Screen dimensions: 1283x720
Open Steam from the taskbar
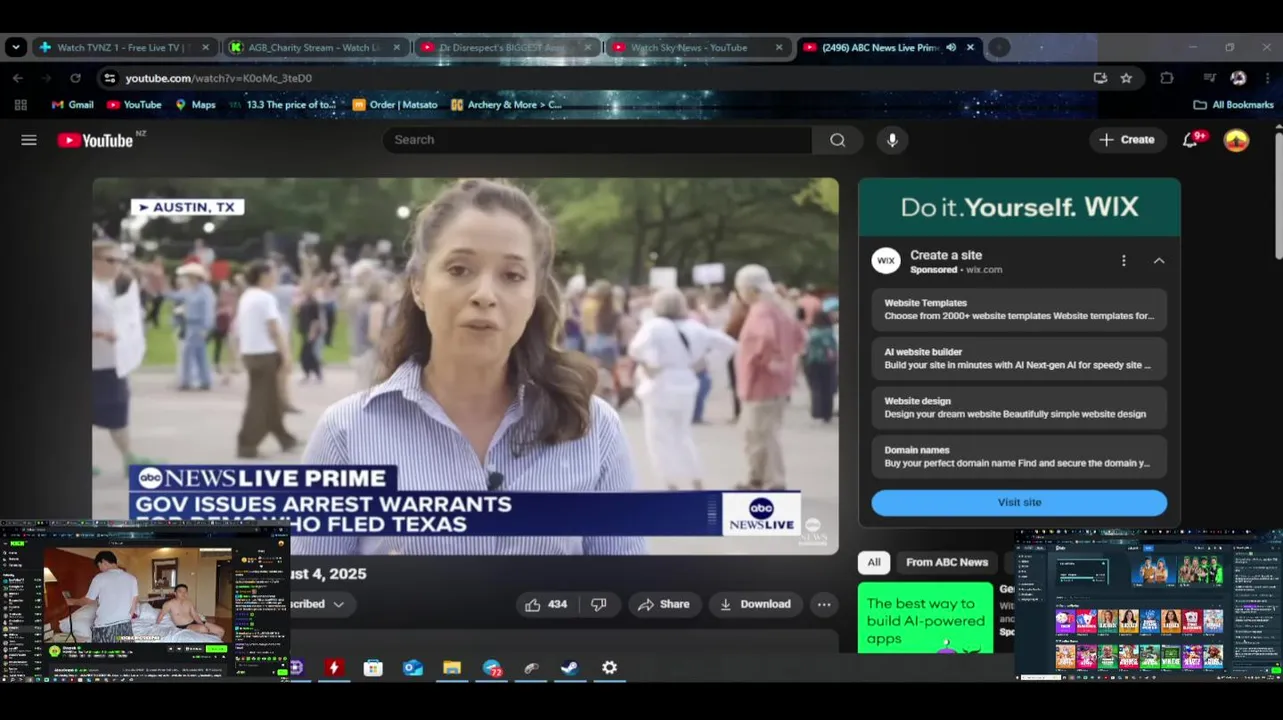click(x=569, y=668)
